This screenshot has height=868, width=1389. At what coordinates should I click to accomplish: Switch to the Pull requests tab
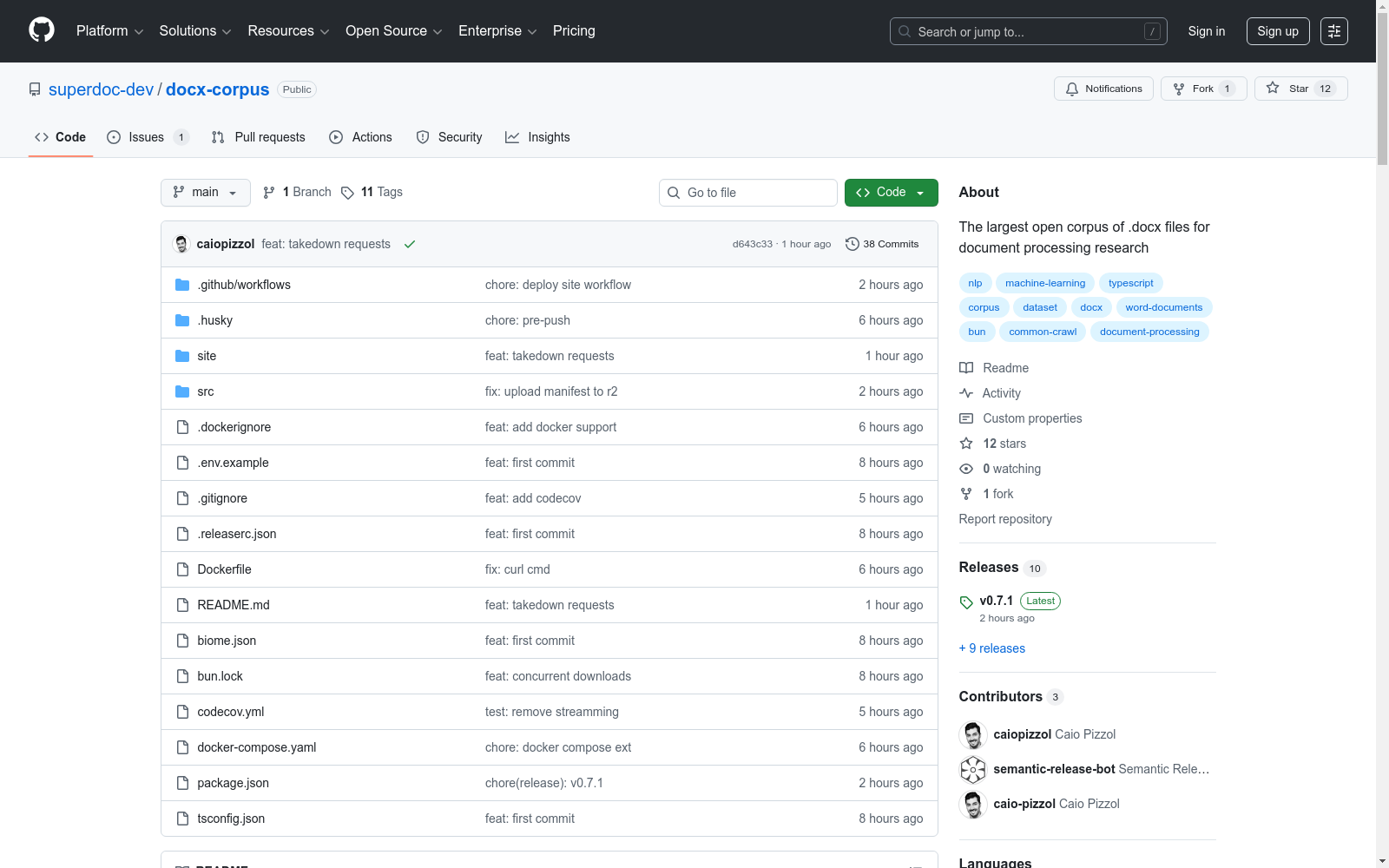[259, 137]
